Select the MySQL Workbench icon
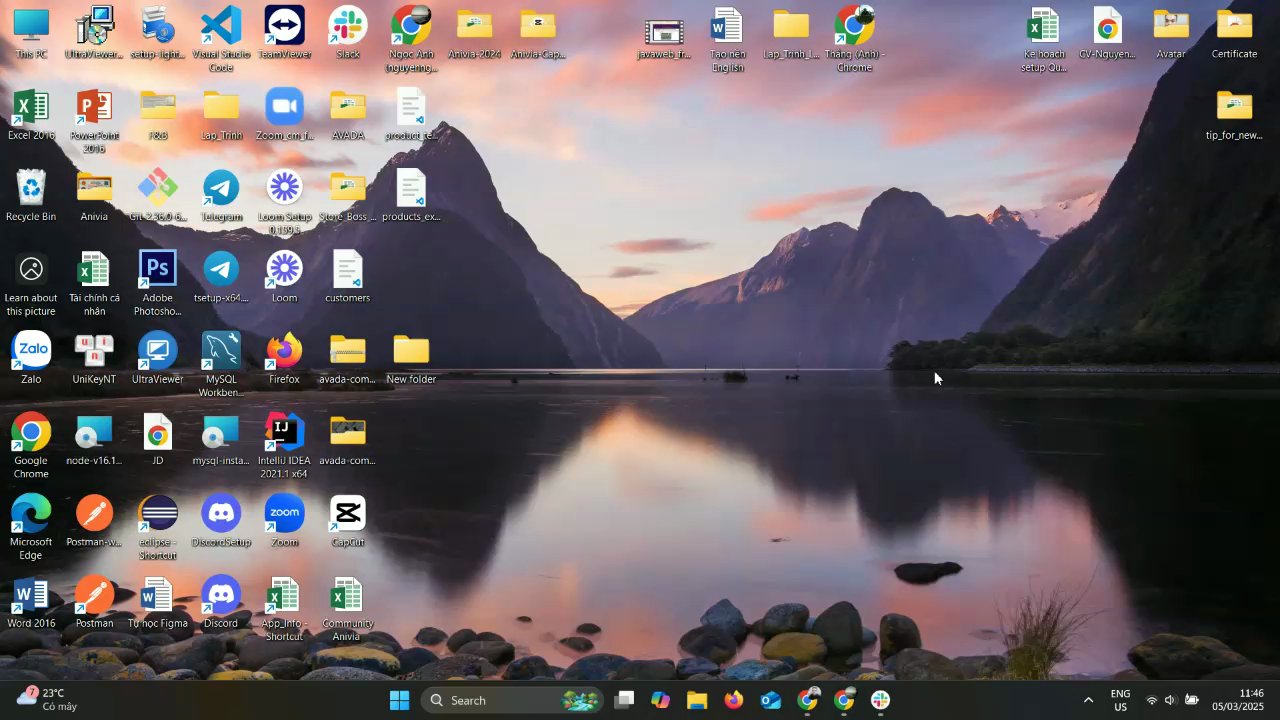This screenshot has width=1280, height=720. click(221, 364)
